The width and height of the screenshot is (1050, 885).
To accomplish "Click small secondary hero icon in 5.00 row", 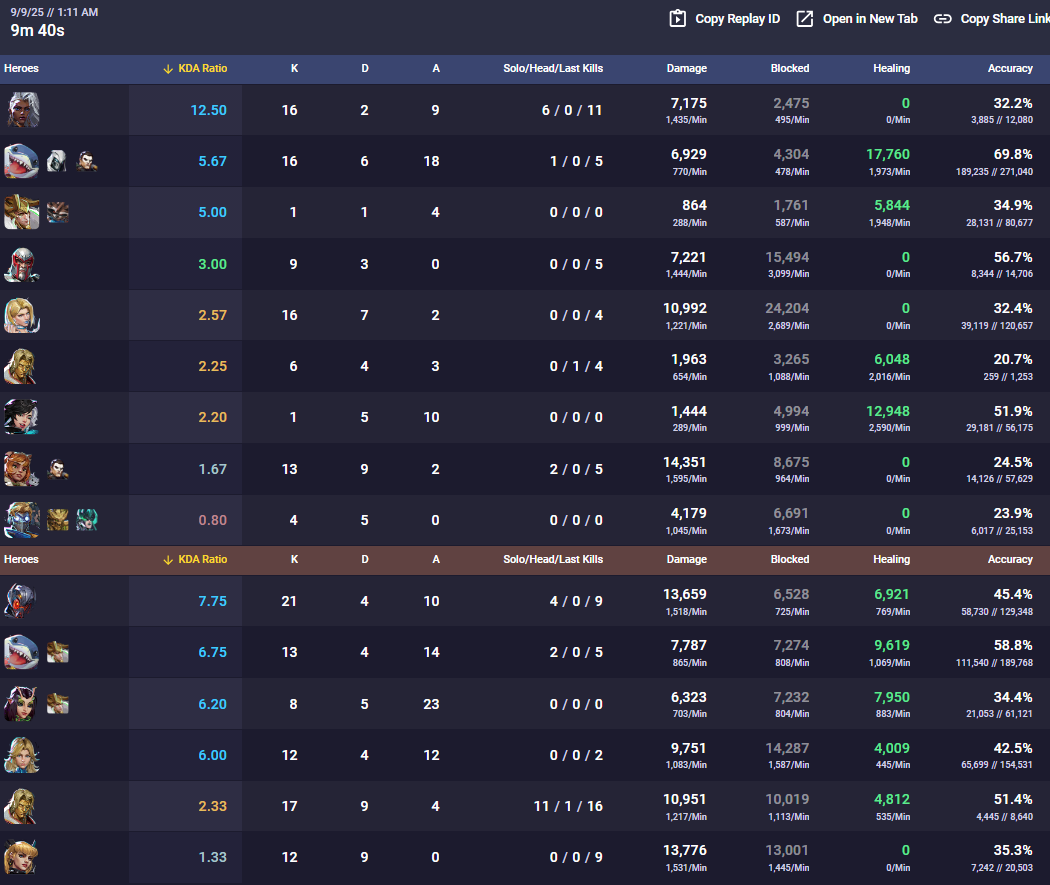I will click(58, 212).
